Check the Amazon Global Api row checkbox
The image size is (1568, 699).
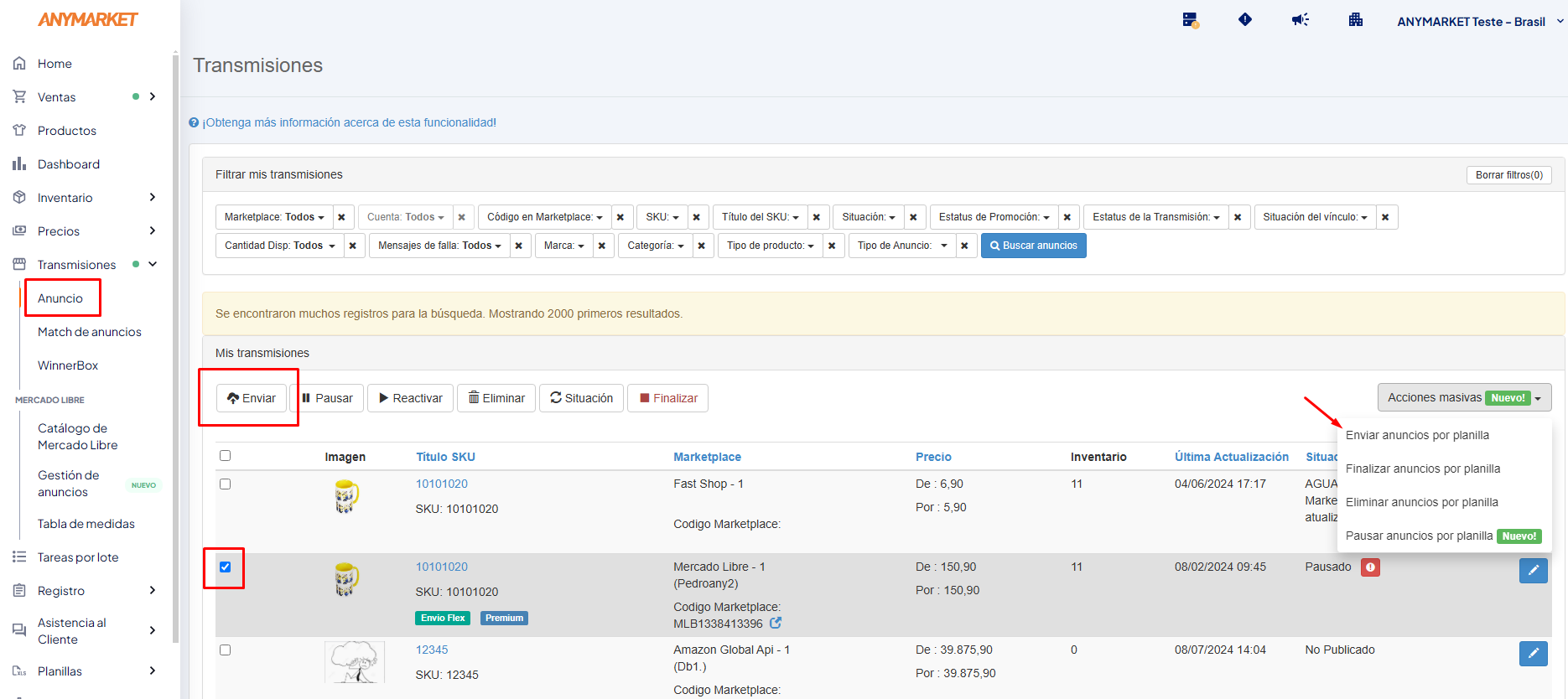[225, 650]
